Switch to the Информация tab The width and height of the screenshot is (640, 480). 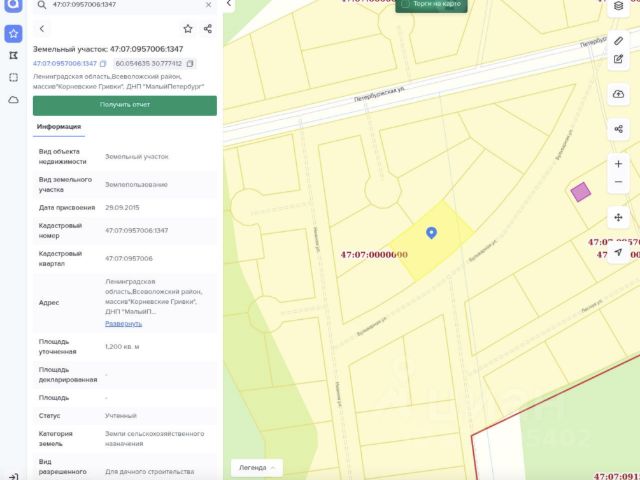pos(59,127)
